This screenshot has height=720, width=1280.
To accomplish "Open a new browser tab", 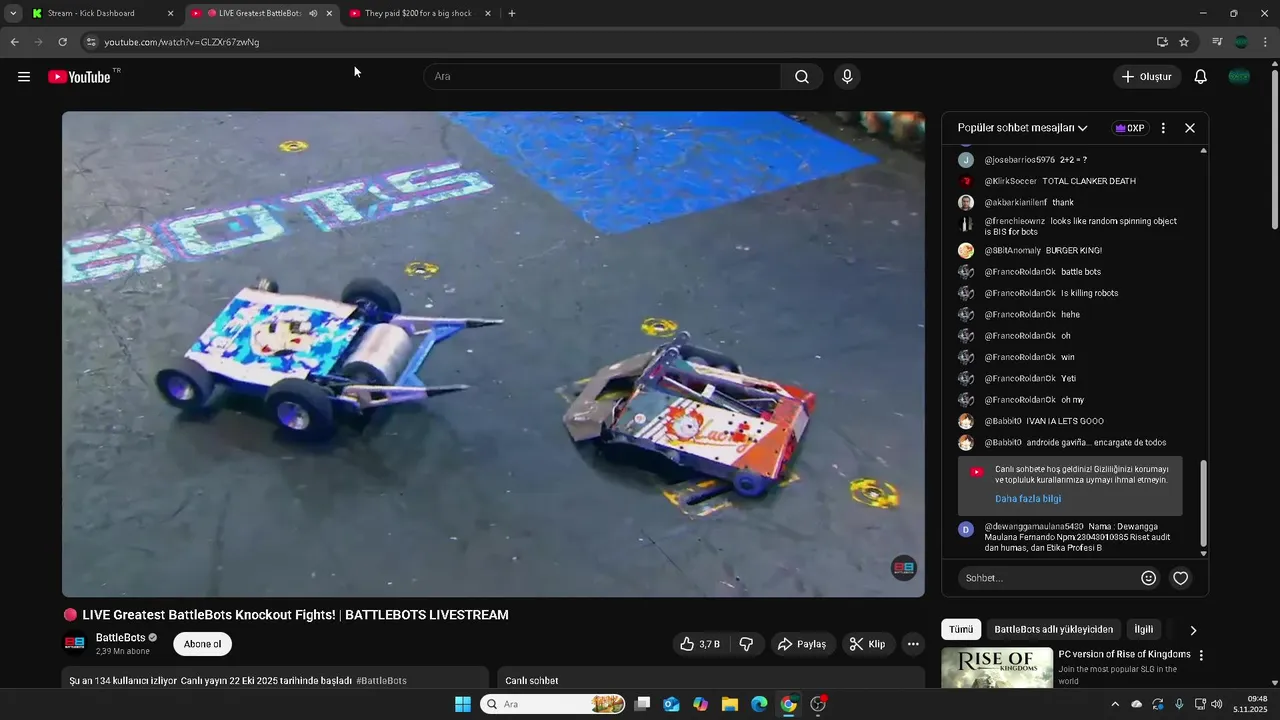I will coord(512,13).
